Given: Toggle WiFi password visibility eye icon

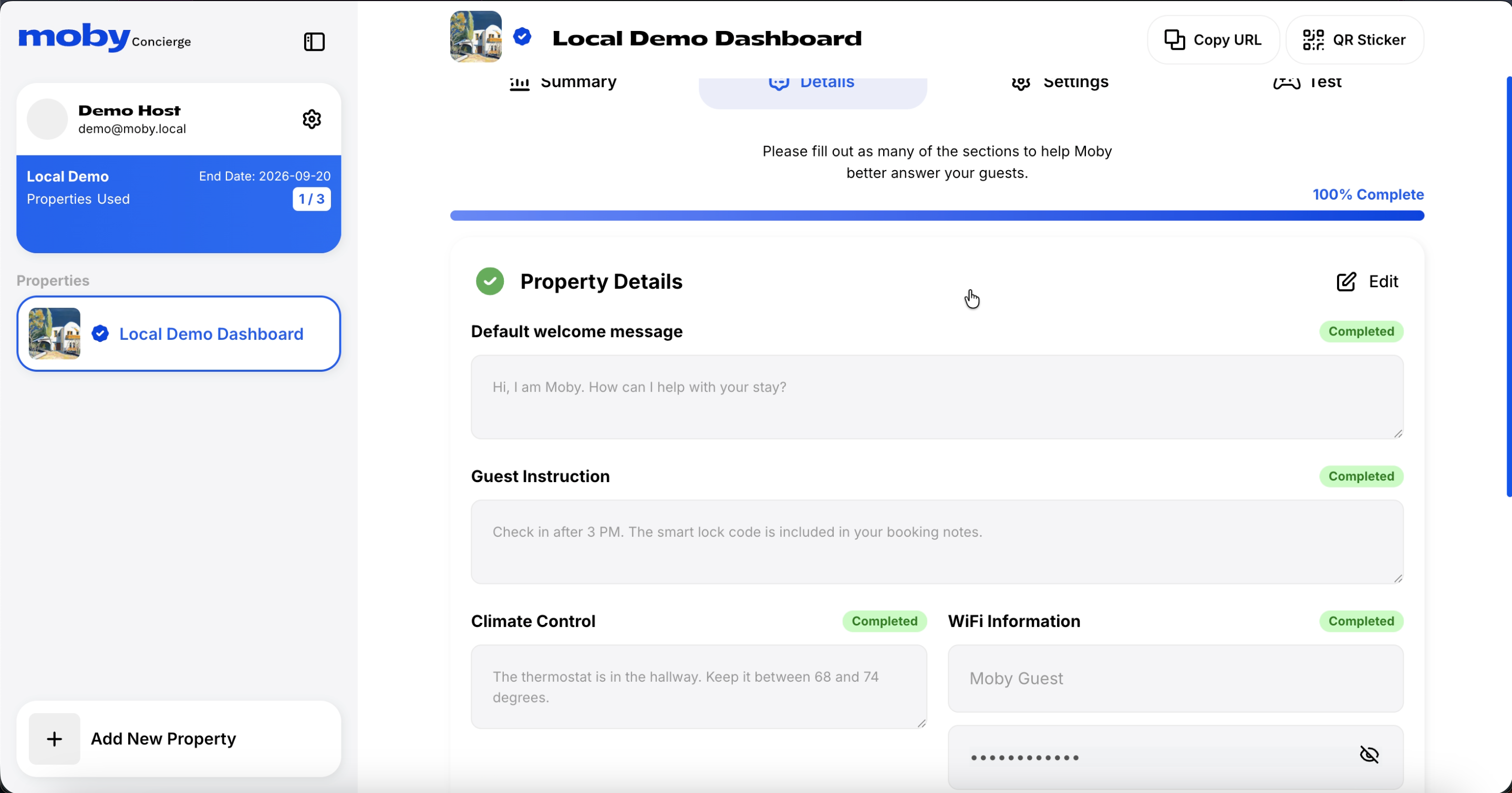Looking at the screenshot, I should coord(1369,755).
